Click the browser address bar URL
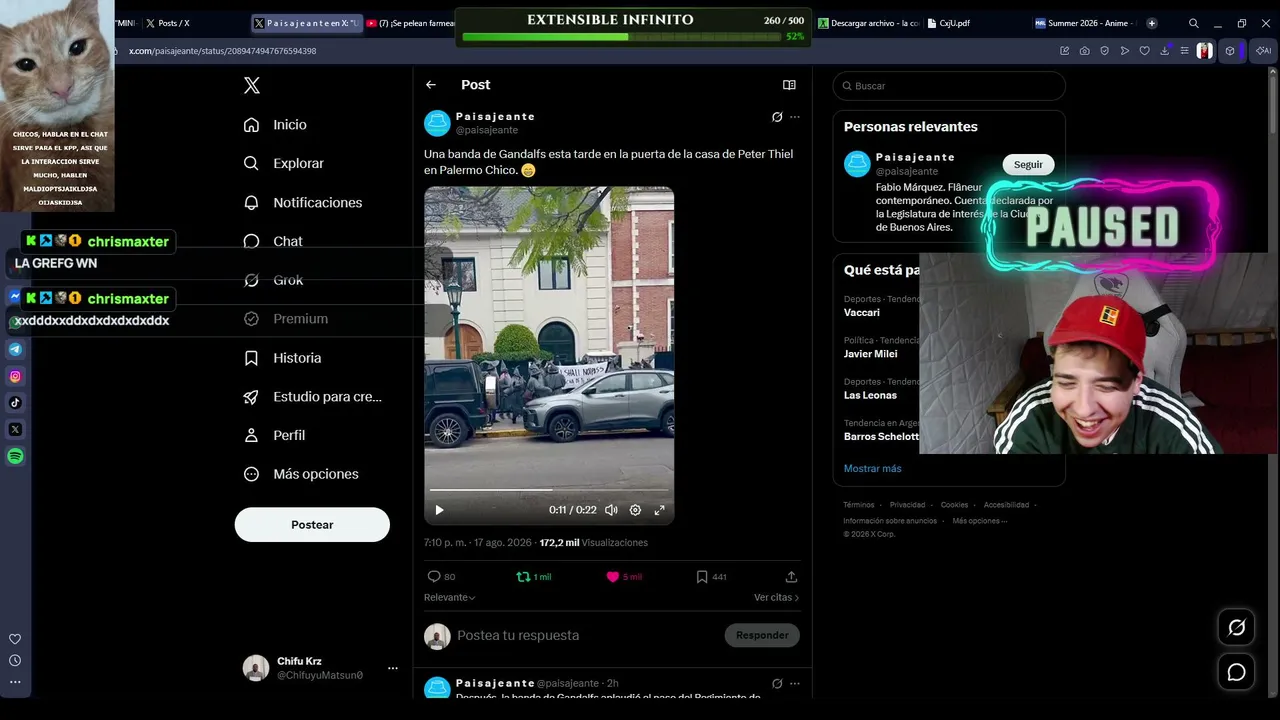1280x720 pixels. click(x=222, y=51)
